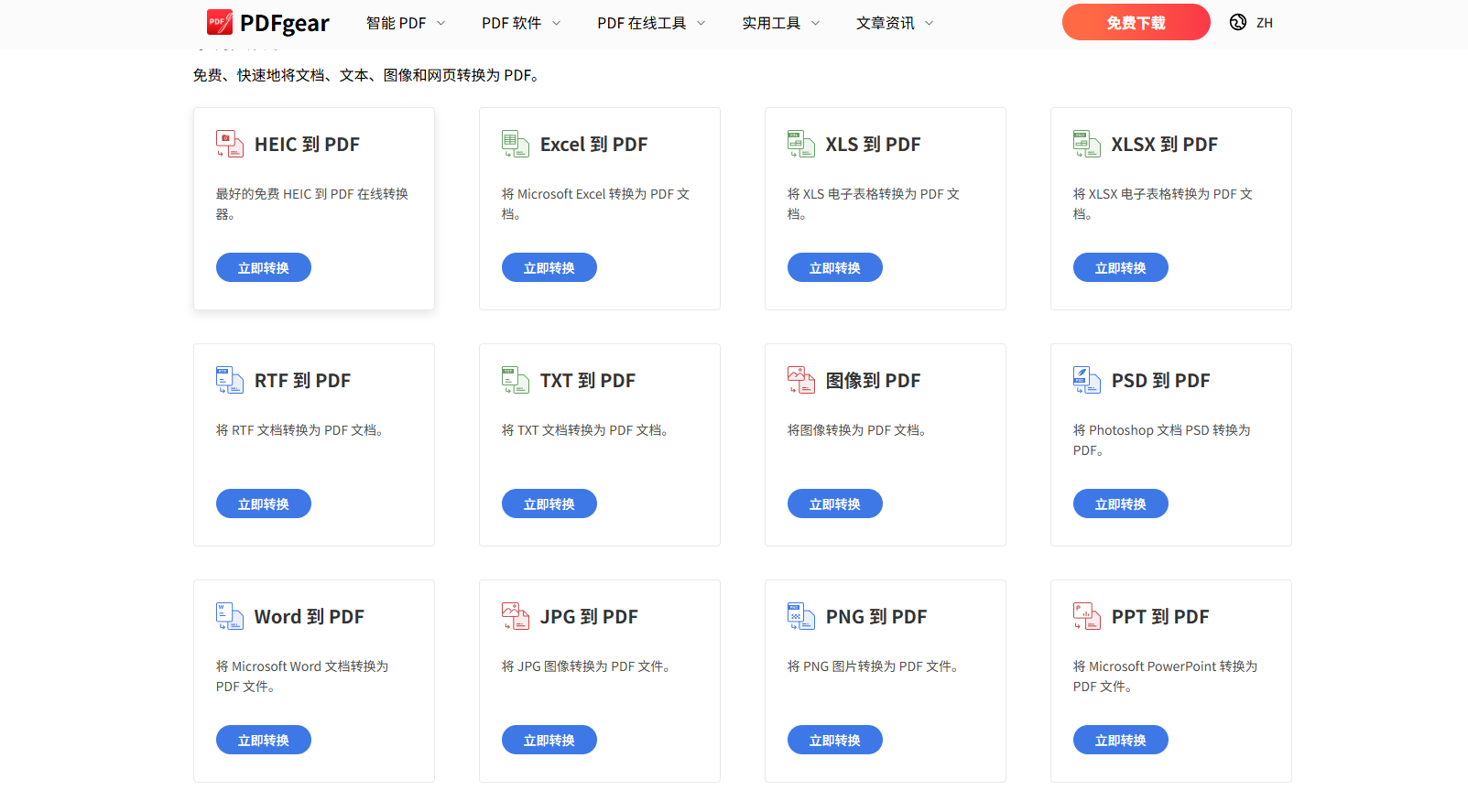Click text '将 PNG 图片转换为 PDF 文件。'
This screenshot has width=1468, height=812.
click(874, 666)
